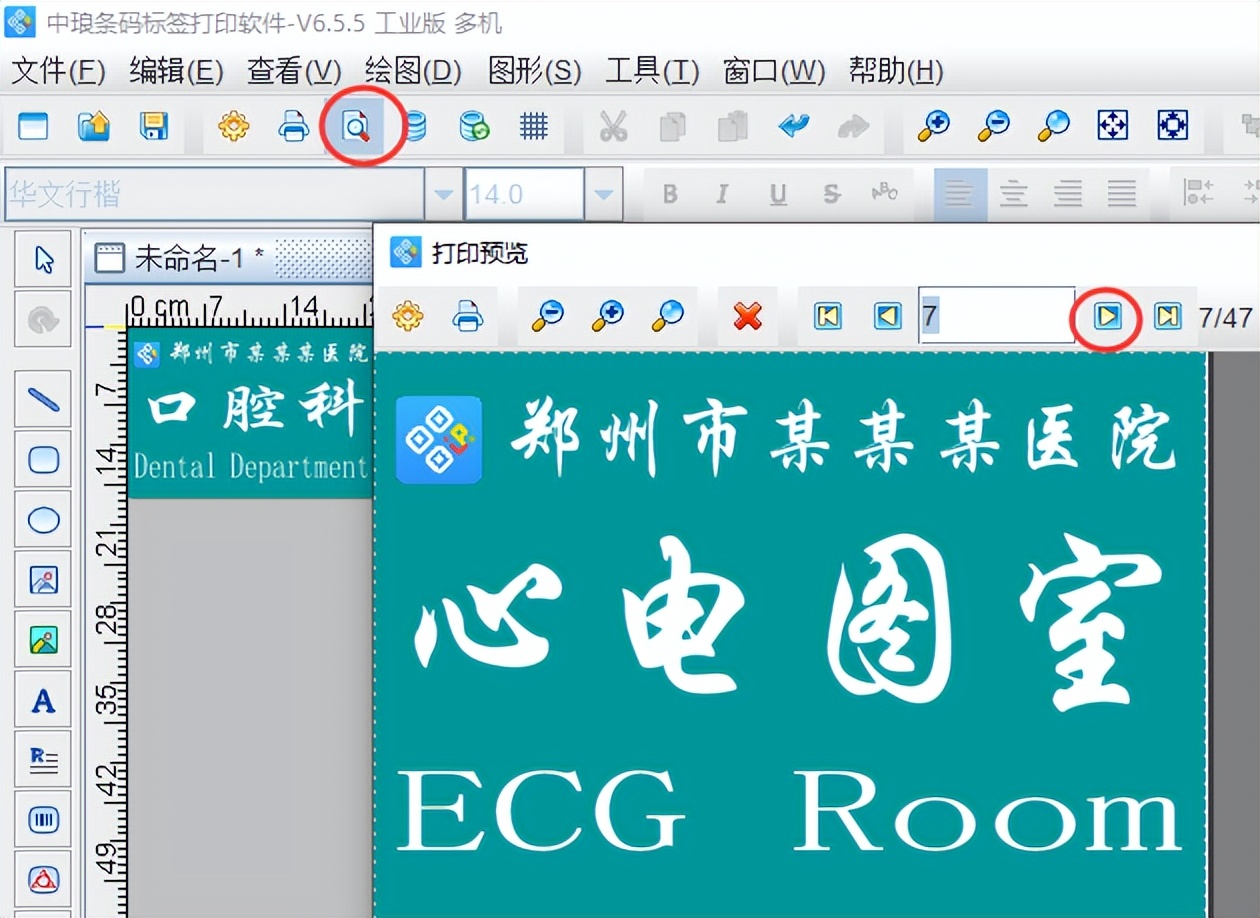
Task: Open document settings gear in main toolbar
Action: [234, 126]
